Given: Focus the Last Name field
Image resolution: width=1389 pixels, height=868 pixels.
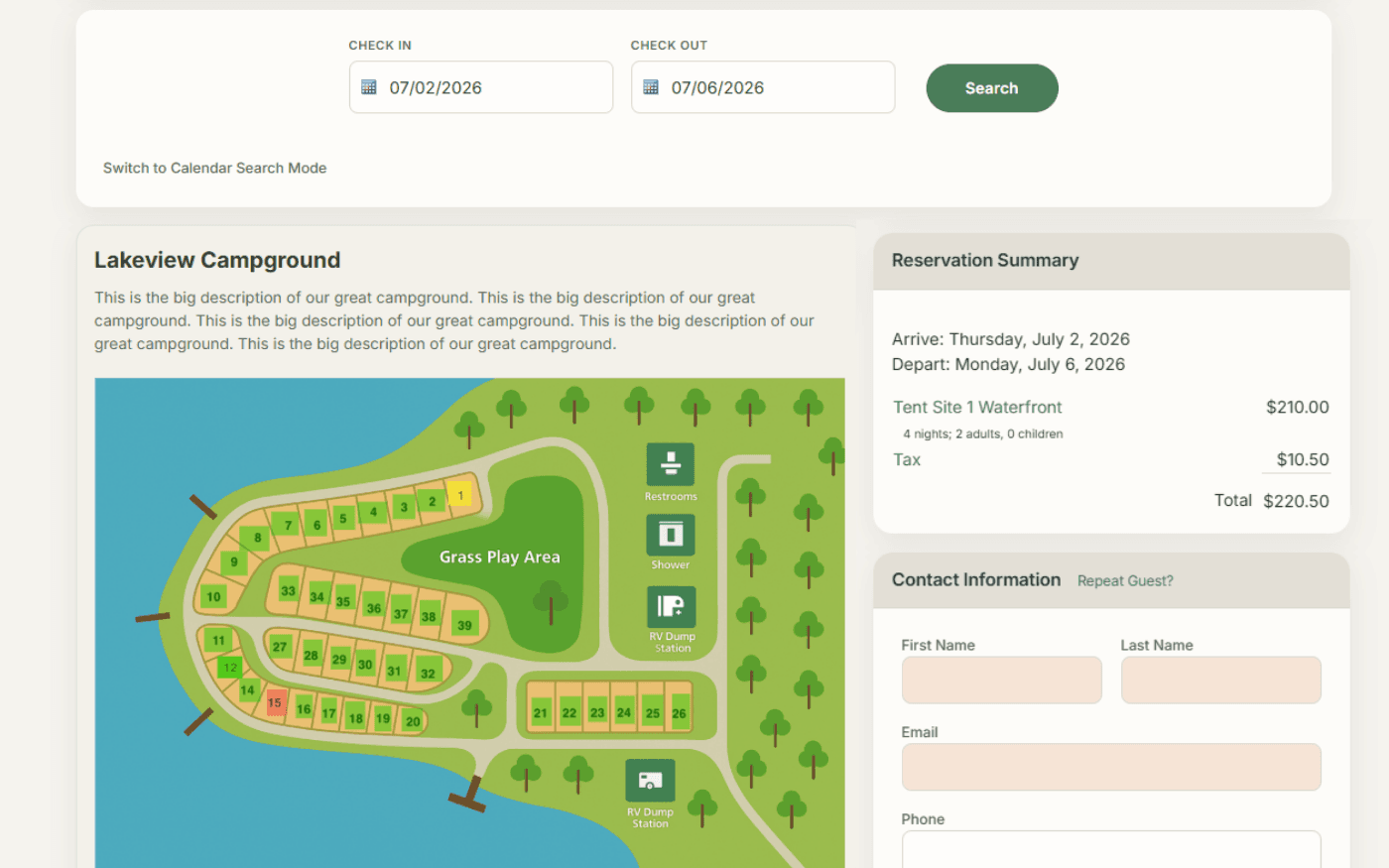Looking at the screenshot, I should pyautogui.click(x=1221, y=681).
